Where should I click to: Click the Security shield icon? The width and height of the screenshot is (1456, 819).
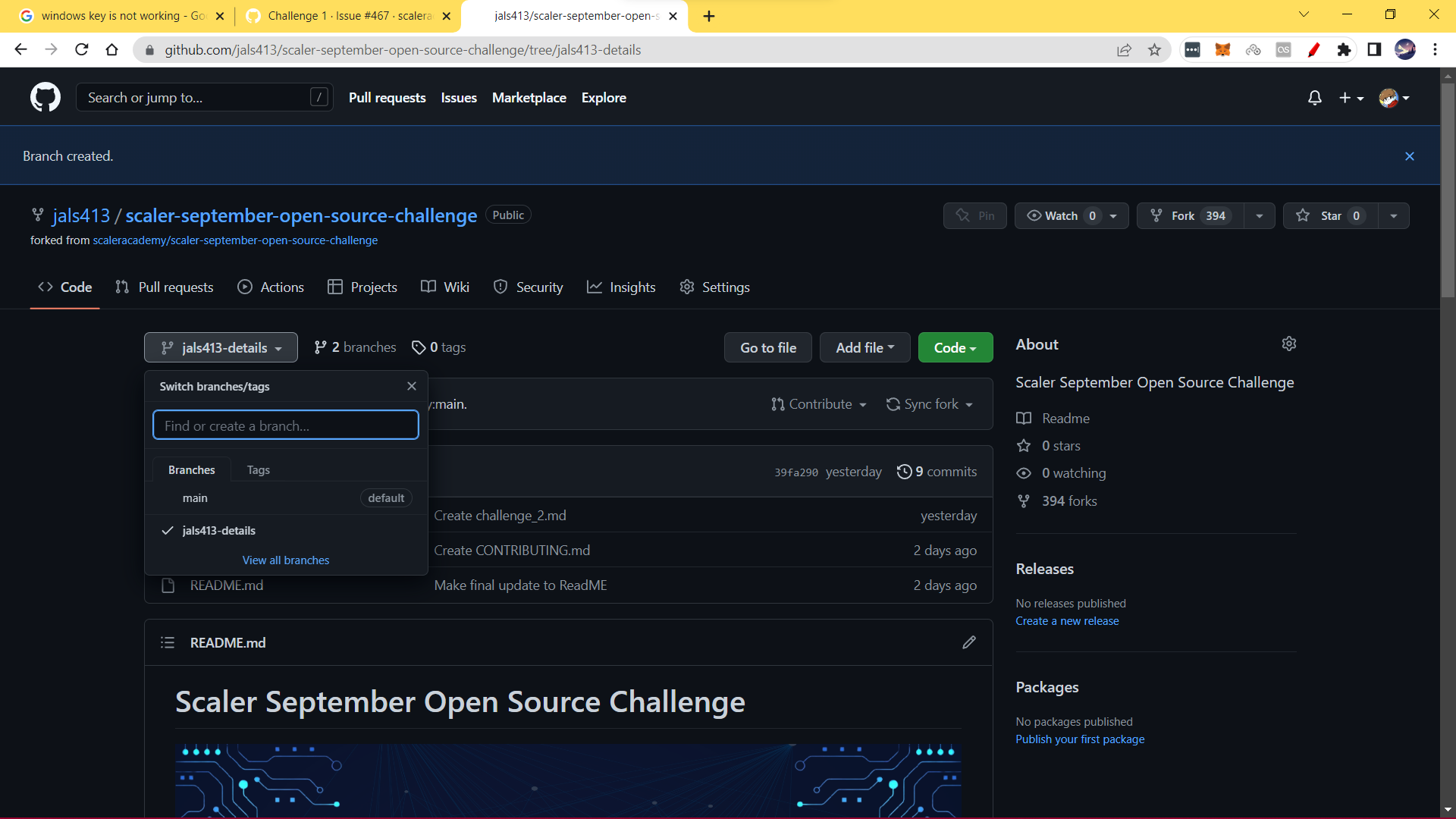(500, 287)
